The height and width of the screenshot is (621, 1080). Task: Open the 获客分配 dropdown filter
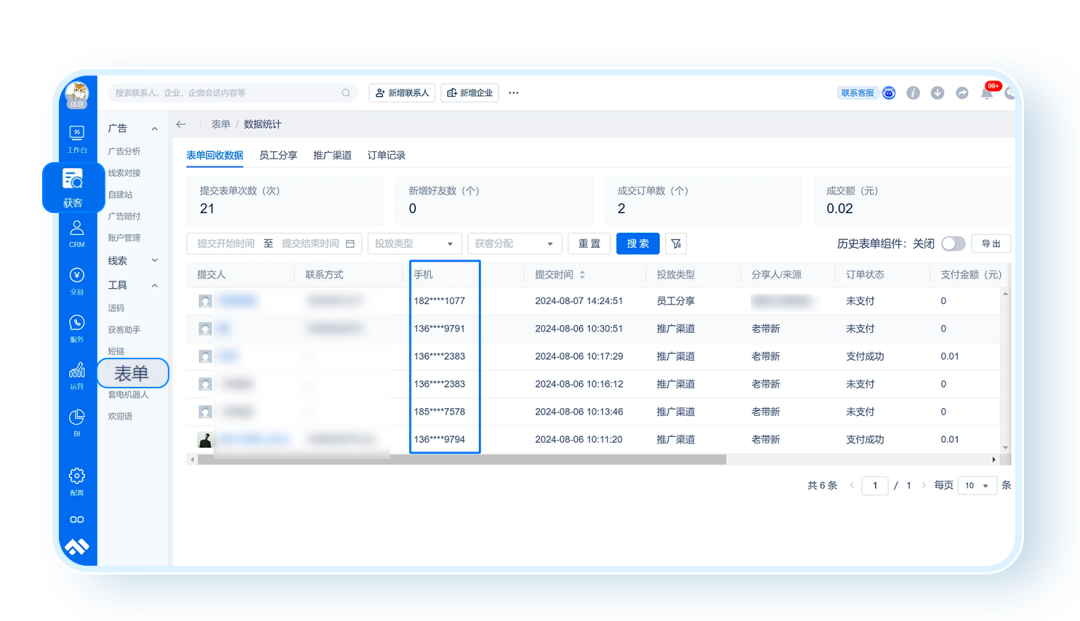tap(514, 244)
